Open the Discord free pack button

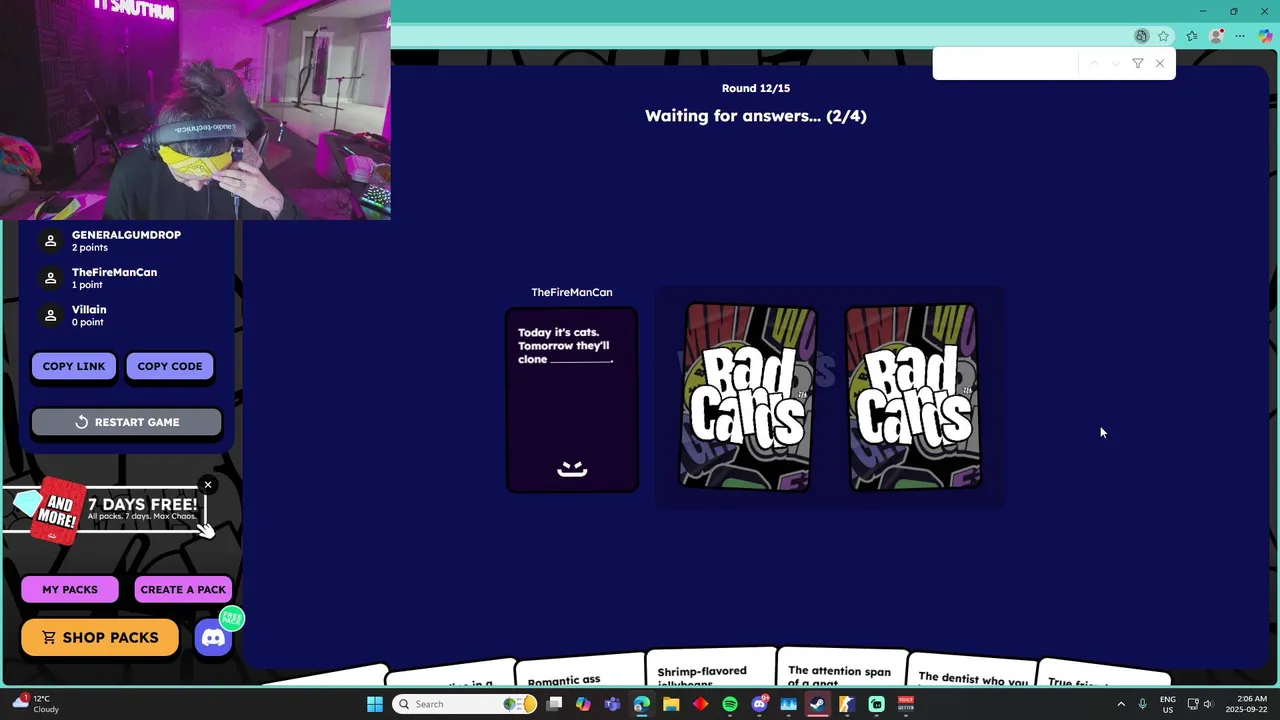214,637
